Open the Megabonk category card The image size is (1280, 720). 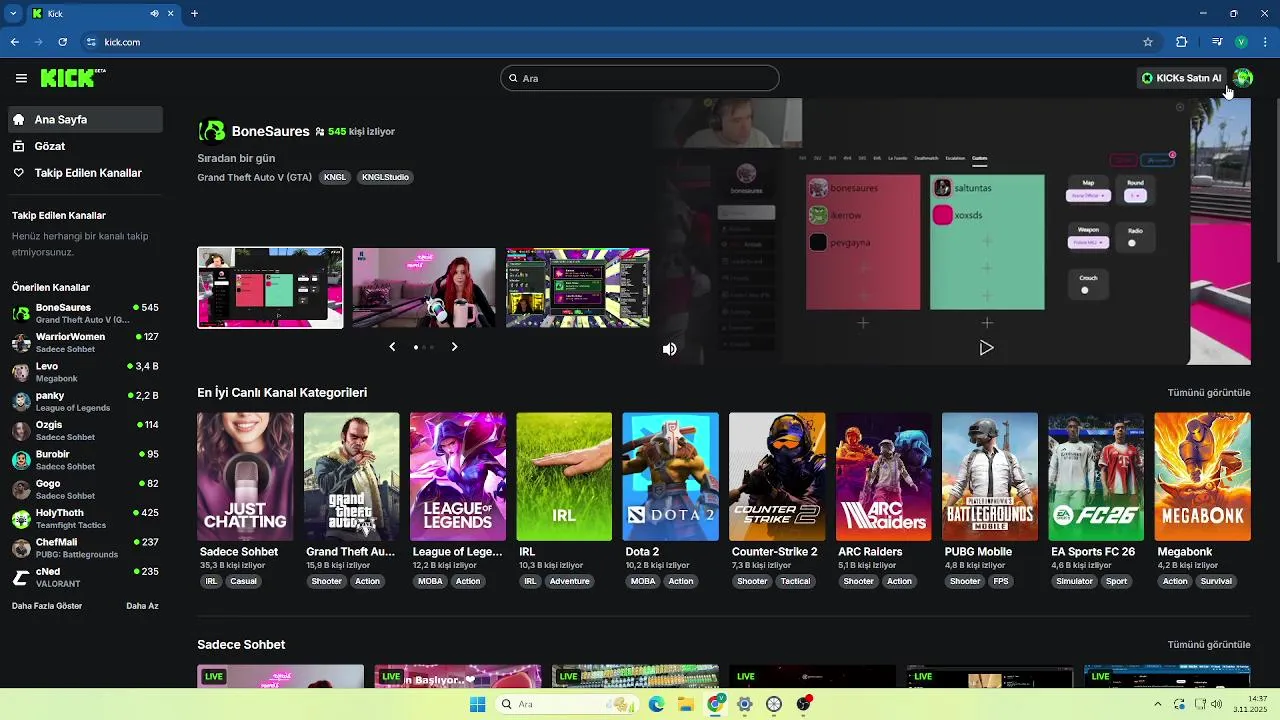[x=1203, y=477]
